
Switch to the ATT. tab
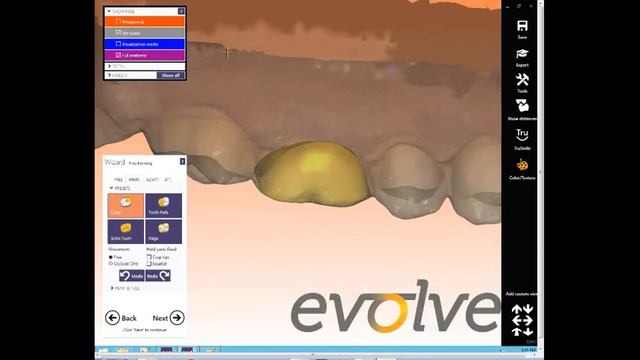[x=168, y=180]
